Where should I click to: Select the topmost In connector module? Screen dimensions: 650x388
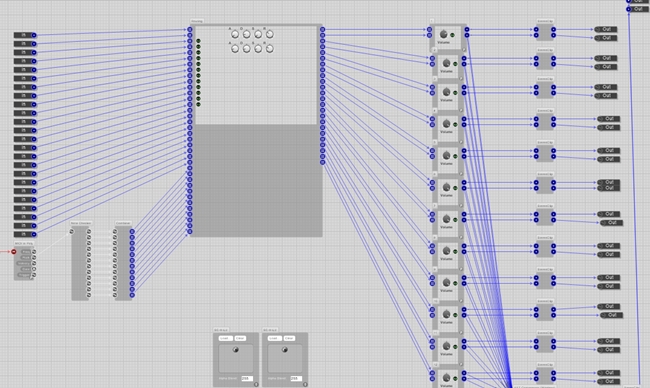click(x=25, y=35)
